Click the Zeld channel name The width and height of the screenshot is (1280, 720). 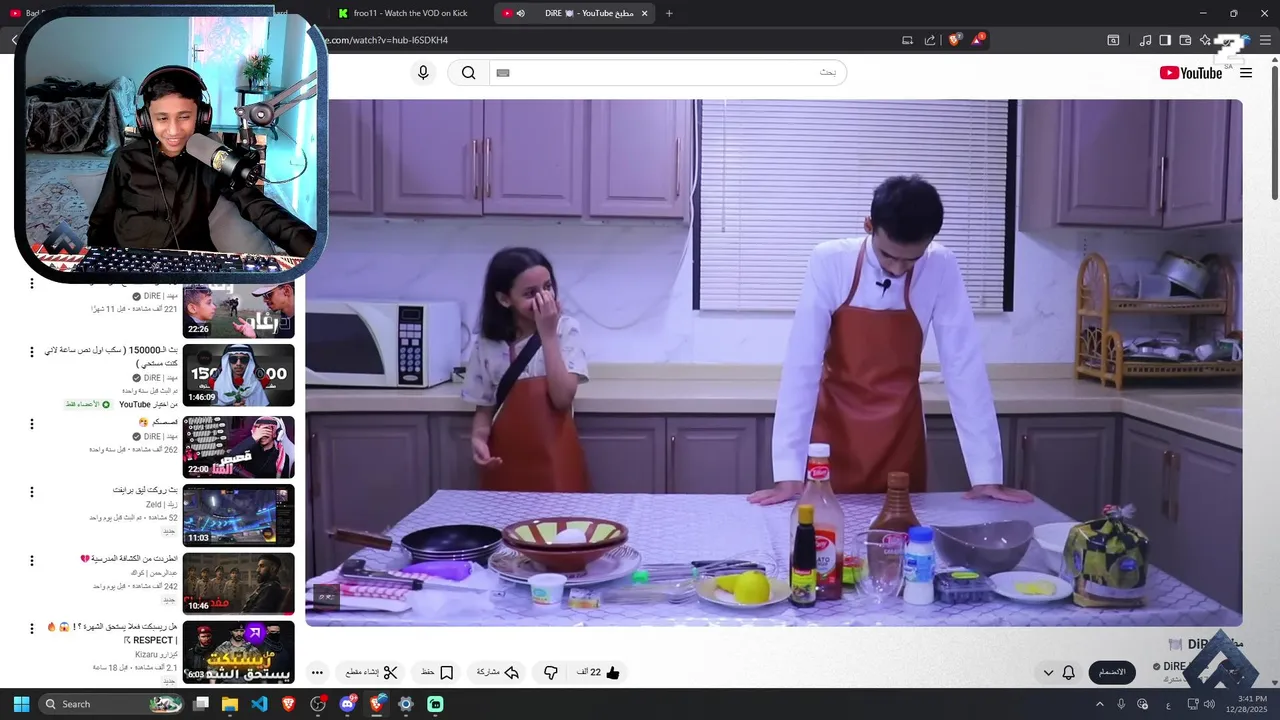click(161, 505)
